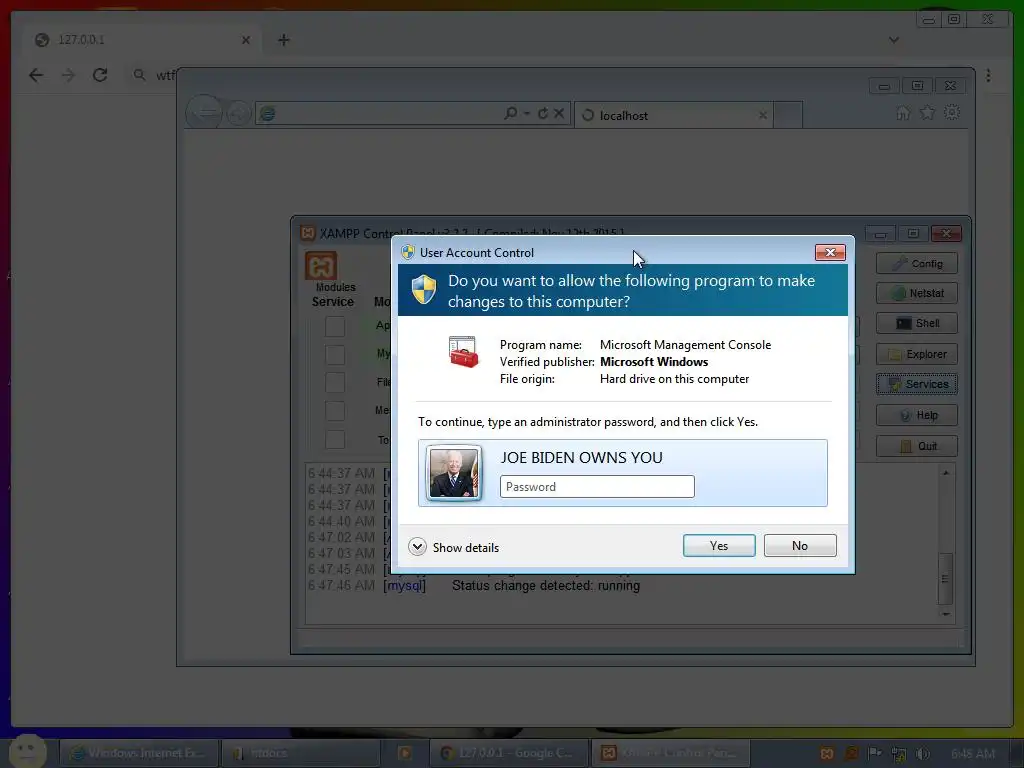Switch to Windows Internet Explorer taskbar item
Screen dimensions: 1024x768
(x=139, y=753)
